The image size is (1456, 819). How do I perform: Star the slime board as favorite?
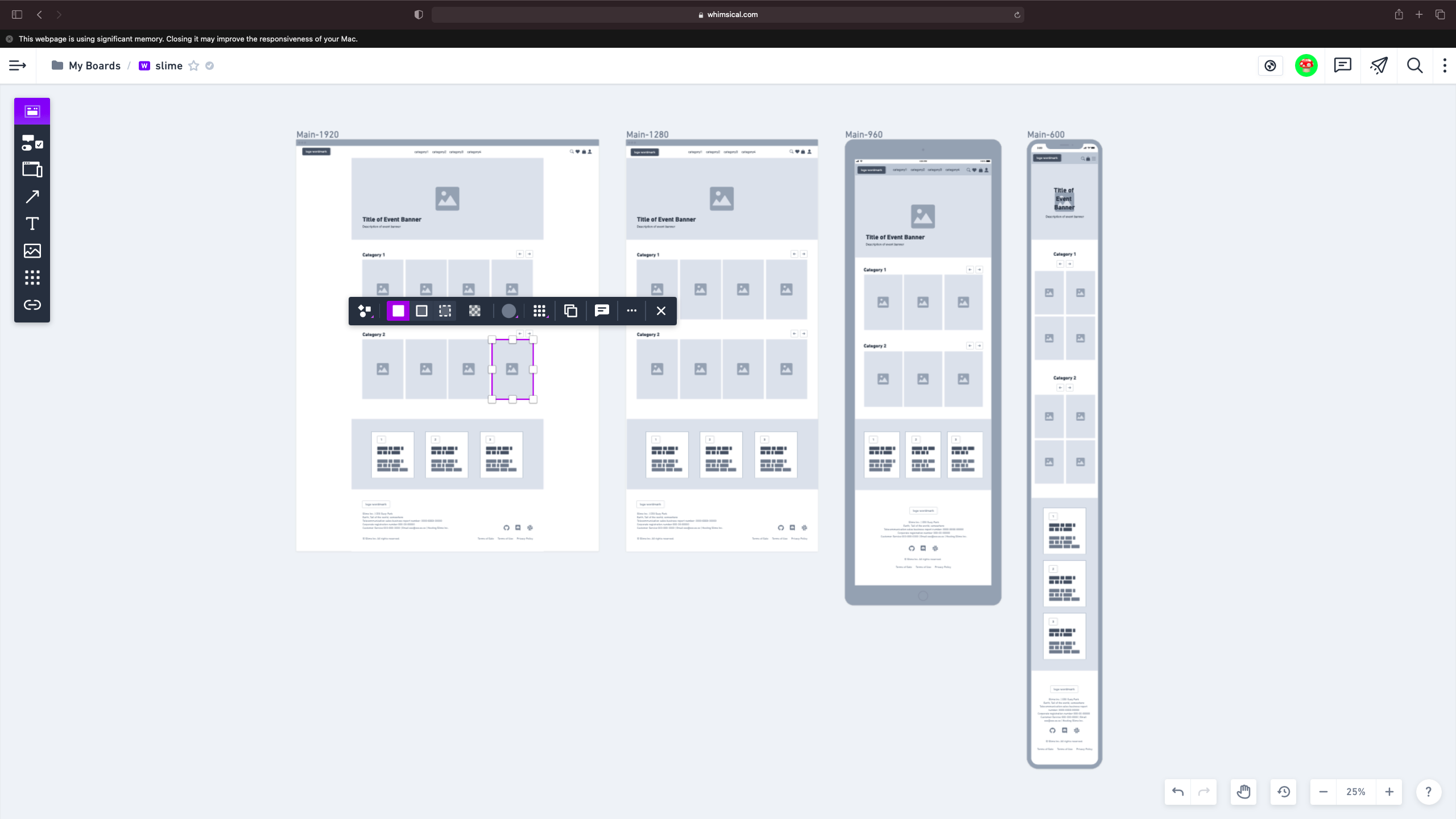[194, 65]
